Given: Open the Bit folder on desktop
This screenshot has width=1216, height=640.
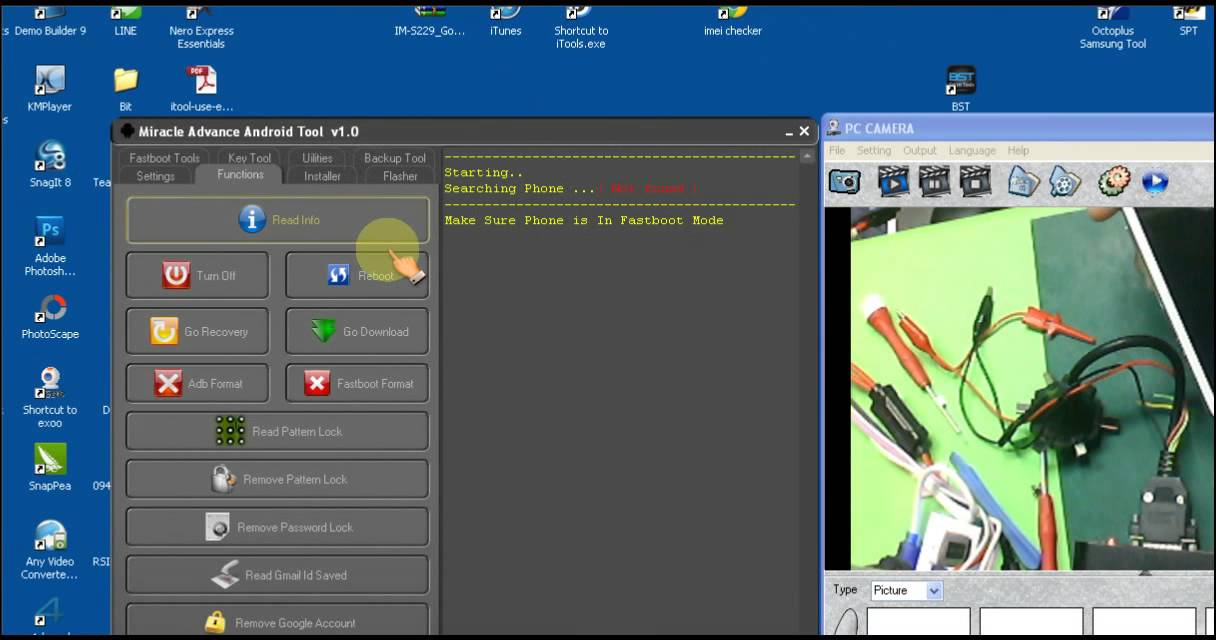Looking at the screenshot, I should click(125, 88).
